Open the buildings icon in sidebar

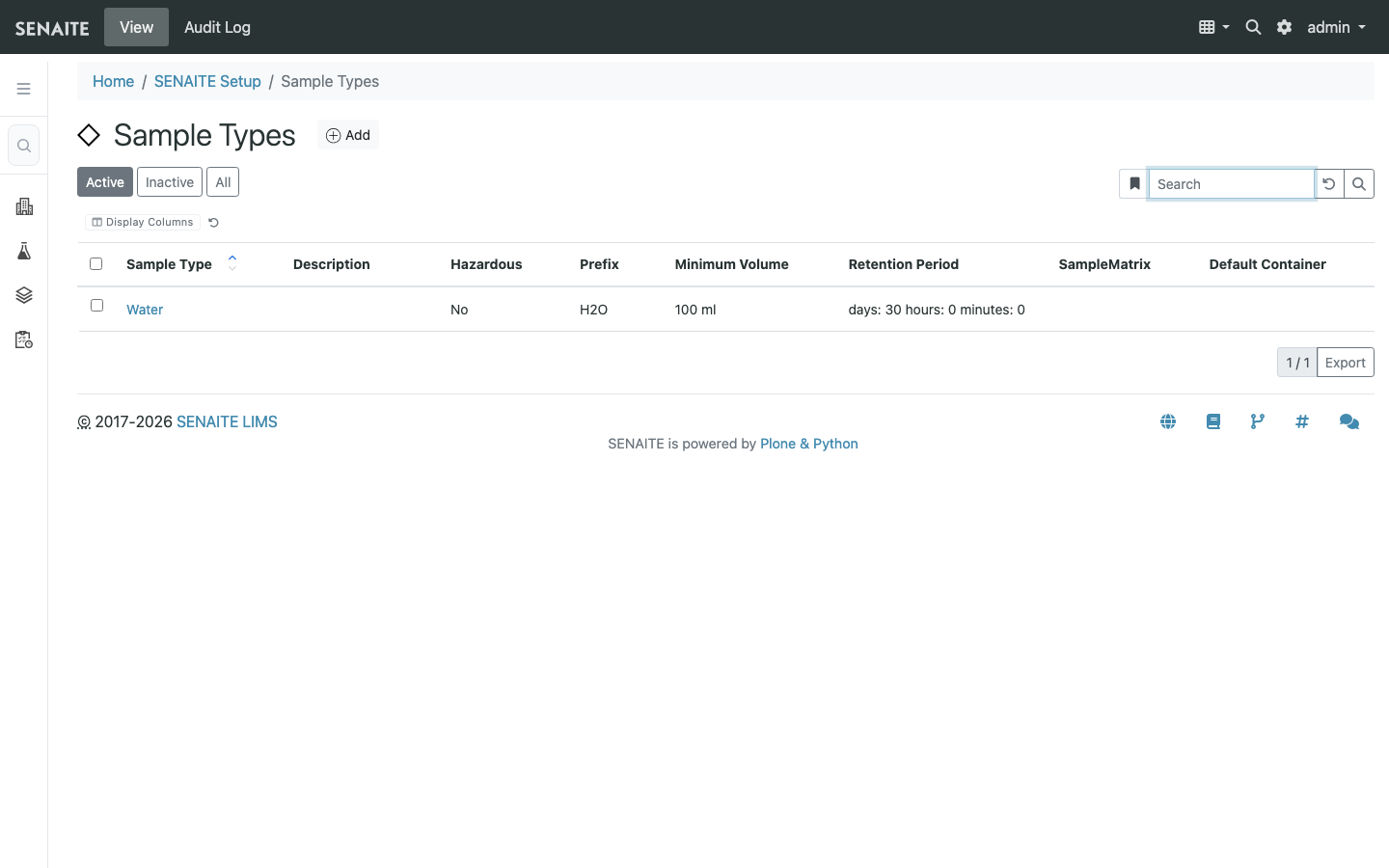[x=24, y=206]
